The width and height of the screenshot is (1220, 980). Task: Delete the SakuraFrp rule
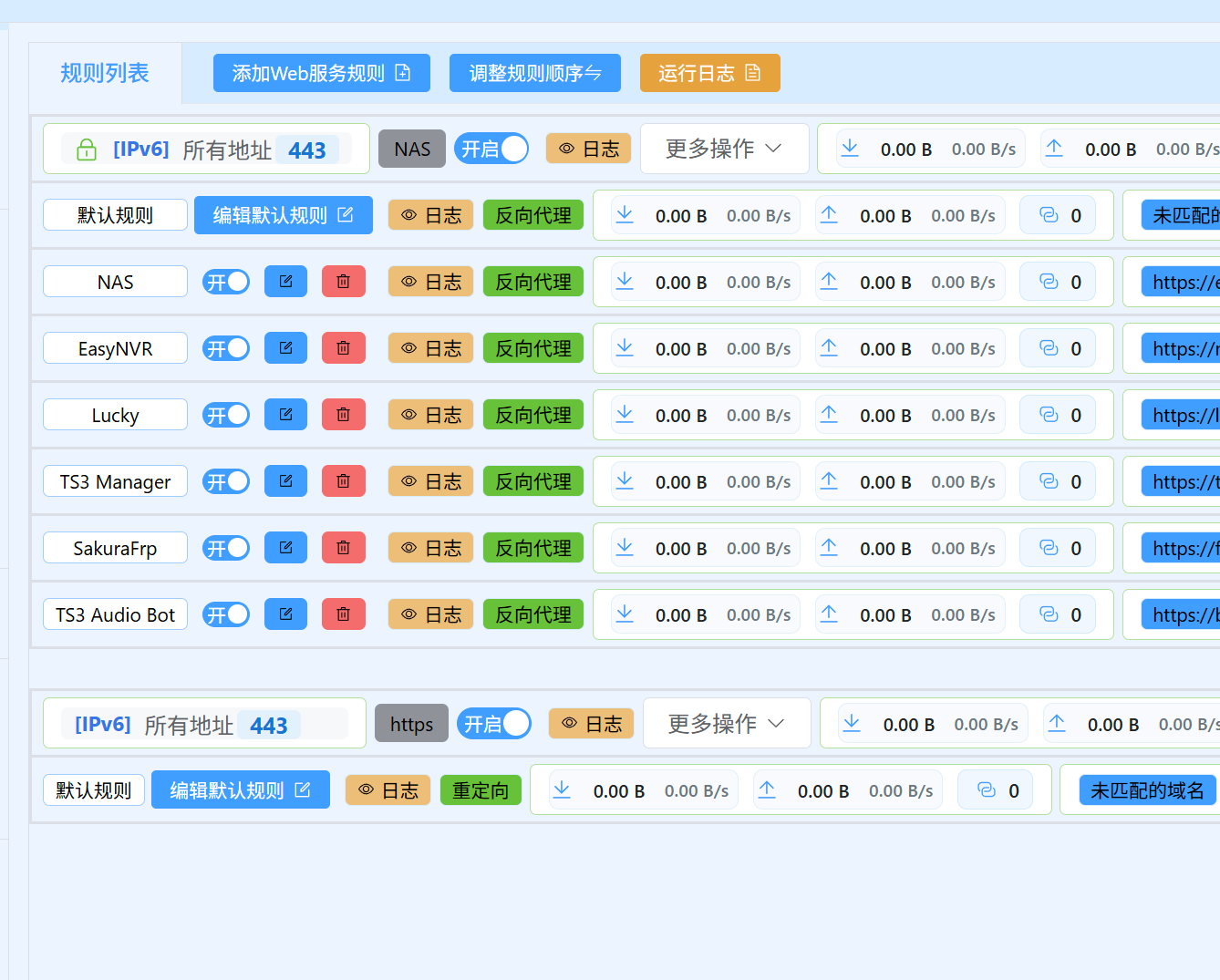pyautogui.click(x=344, y=548)
